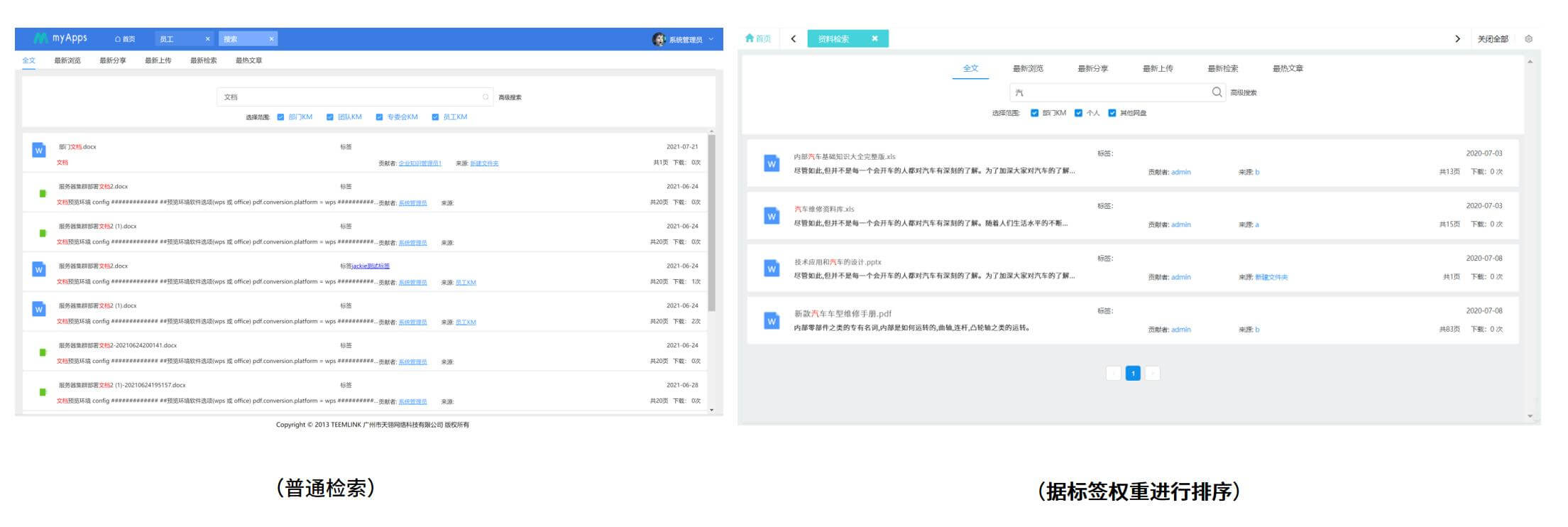Click Word icon of 汽车维修资料库.xls
Screen dimensions: 1568x527
tap(771, 217)
